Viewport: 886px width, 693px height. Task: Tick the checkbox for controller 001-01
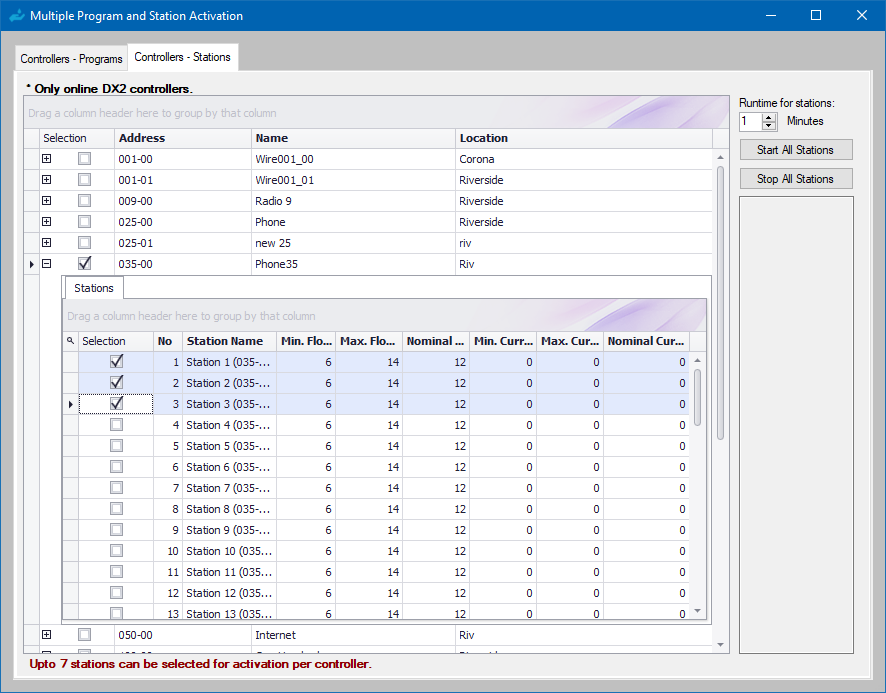[84, 180]
